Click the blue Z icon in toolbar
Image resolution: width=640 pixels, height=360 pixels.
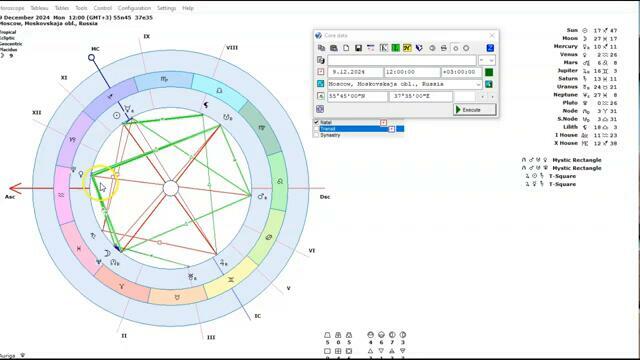point(490,48)
